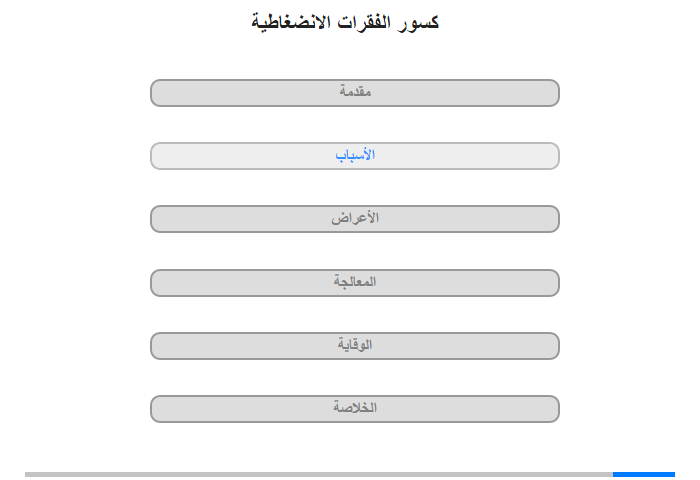Click the كسور الفقرات الانضغاطية title

[345, 22]
